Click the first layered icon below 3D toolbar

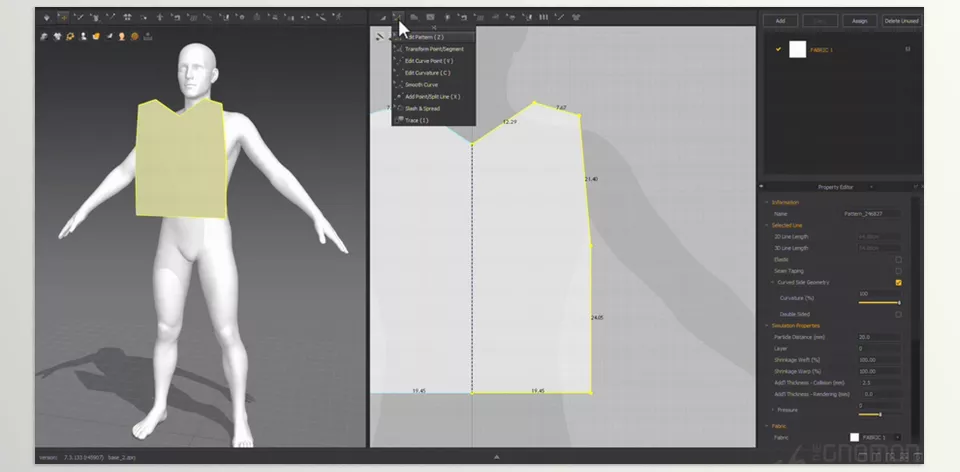(x=44, y=37)
